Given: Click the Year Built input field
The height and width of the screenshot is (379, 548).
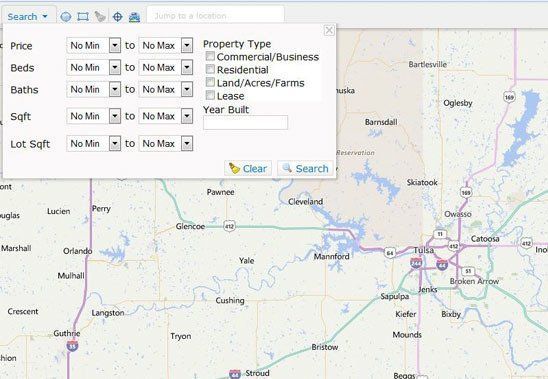Looking at the screenshot, I should 245,122.
